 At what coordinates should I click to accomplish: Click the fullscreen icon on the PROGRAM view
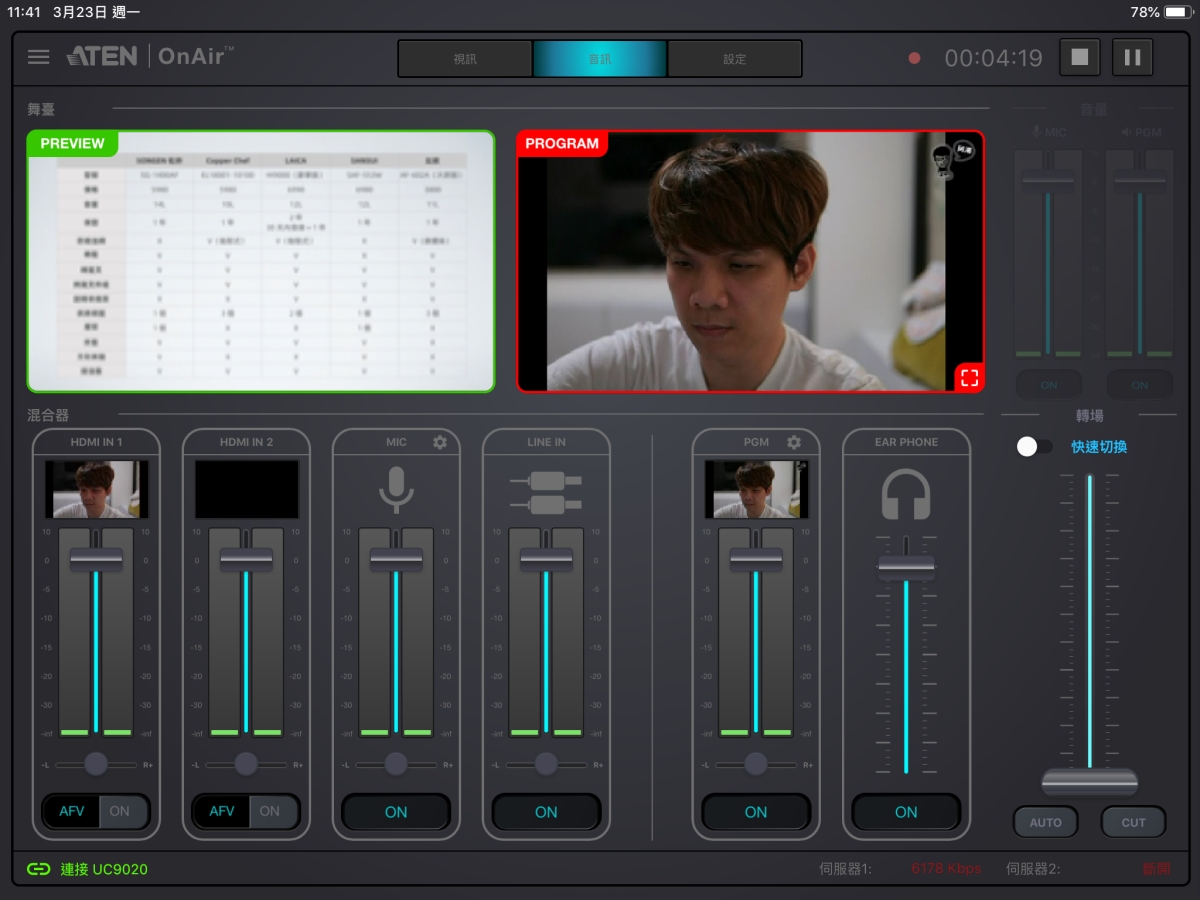pos(968,377)
